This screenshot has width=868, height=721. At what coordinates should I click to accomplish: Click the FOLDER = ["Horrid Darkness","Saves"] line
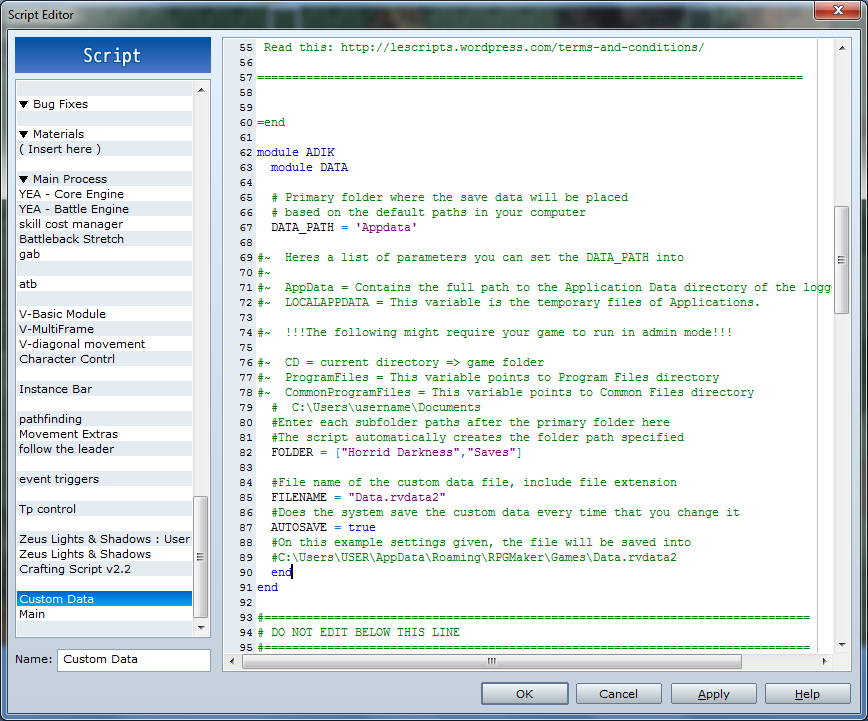pyautogui.click(x=396, y=452)
